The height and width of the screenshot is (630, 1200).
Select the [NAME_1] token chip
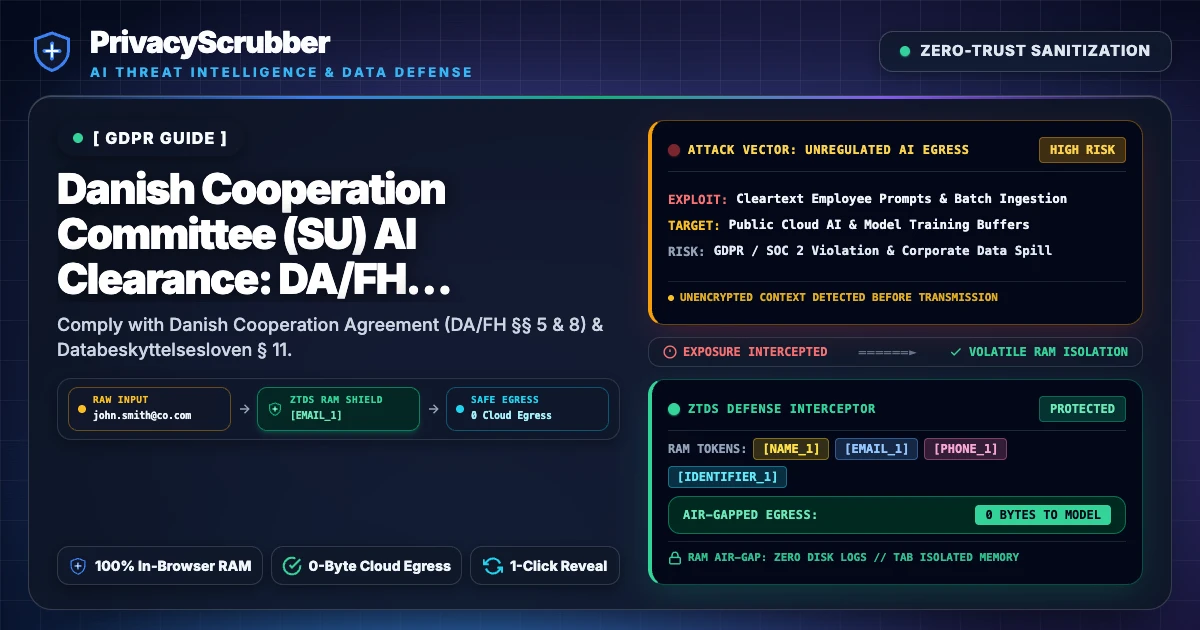(791, 449)
